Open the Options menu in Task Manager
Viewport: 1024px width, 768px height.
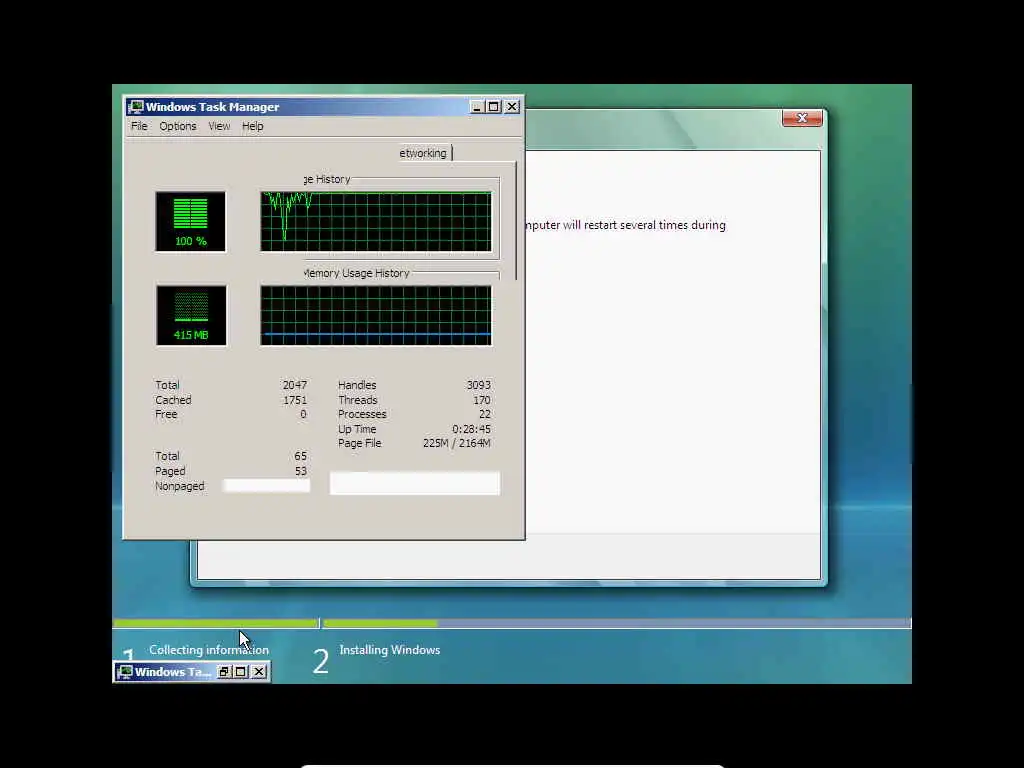tap(178, 126)
